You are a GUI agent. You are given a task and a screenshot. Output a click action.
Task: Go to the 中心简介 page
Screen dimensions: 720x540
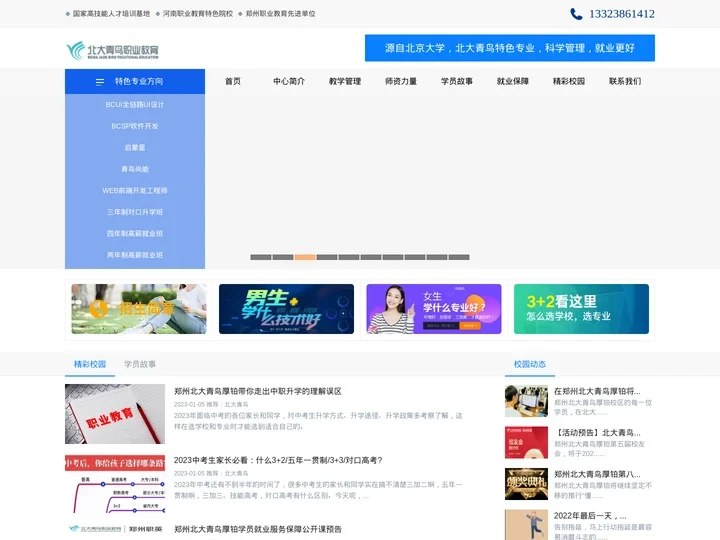(x=289, y=81)
